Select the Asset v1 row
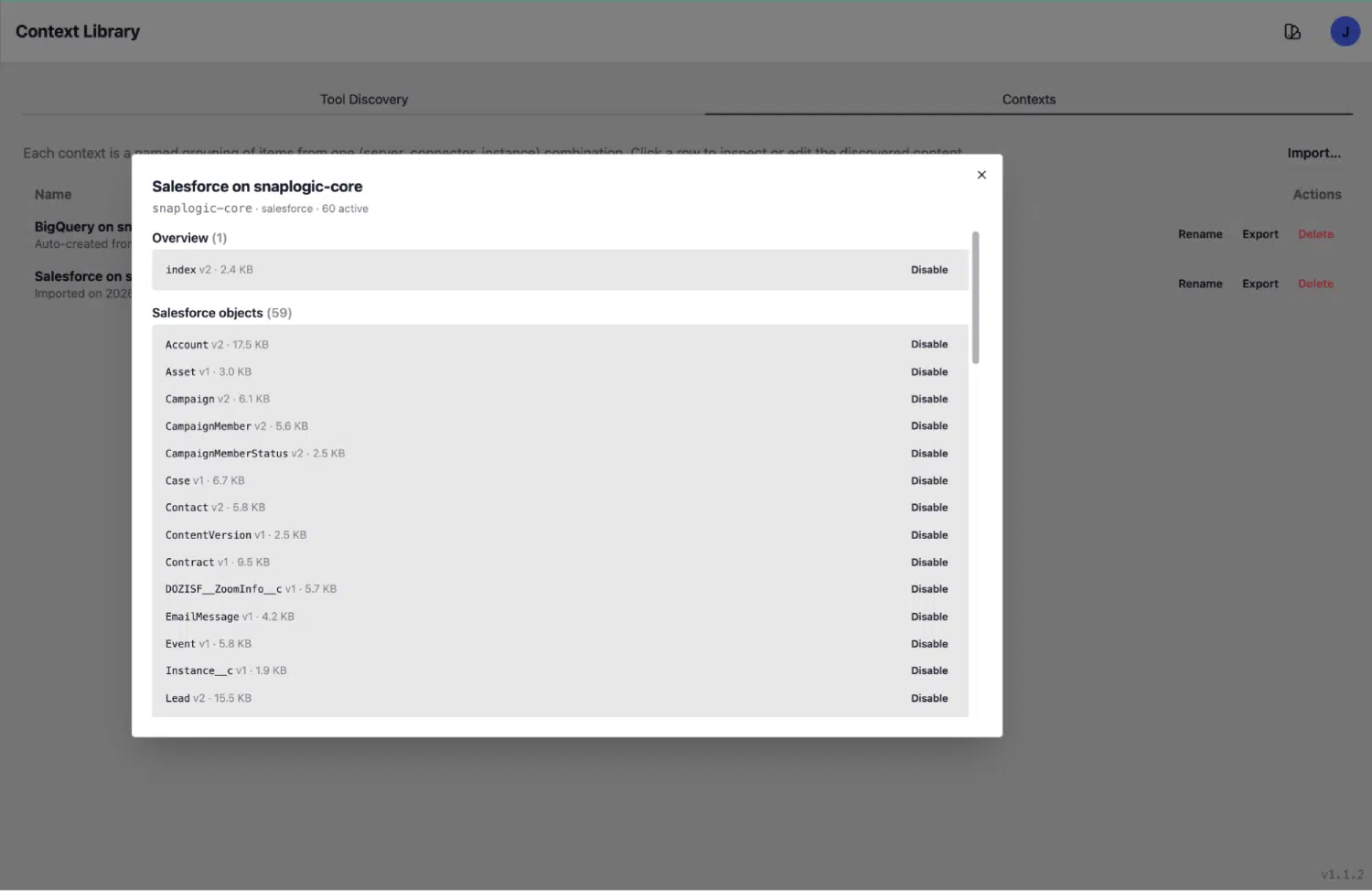This screenshot has width=1372, height=891. pyautogui.click(x=560, y=372)
